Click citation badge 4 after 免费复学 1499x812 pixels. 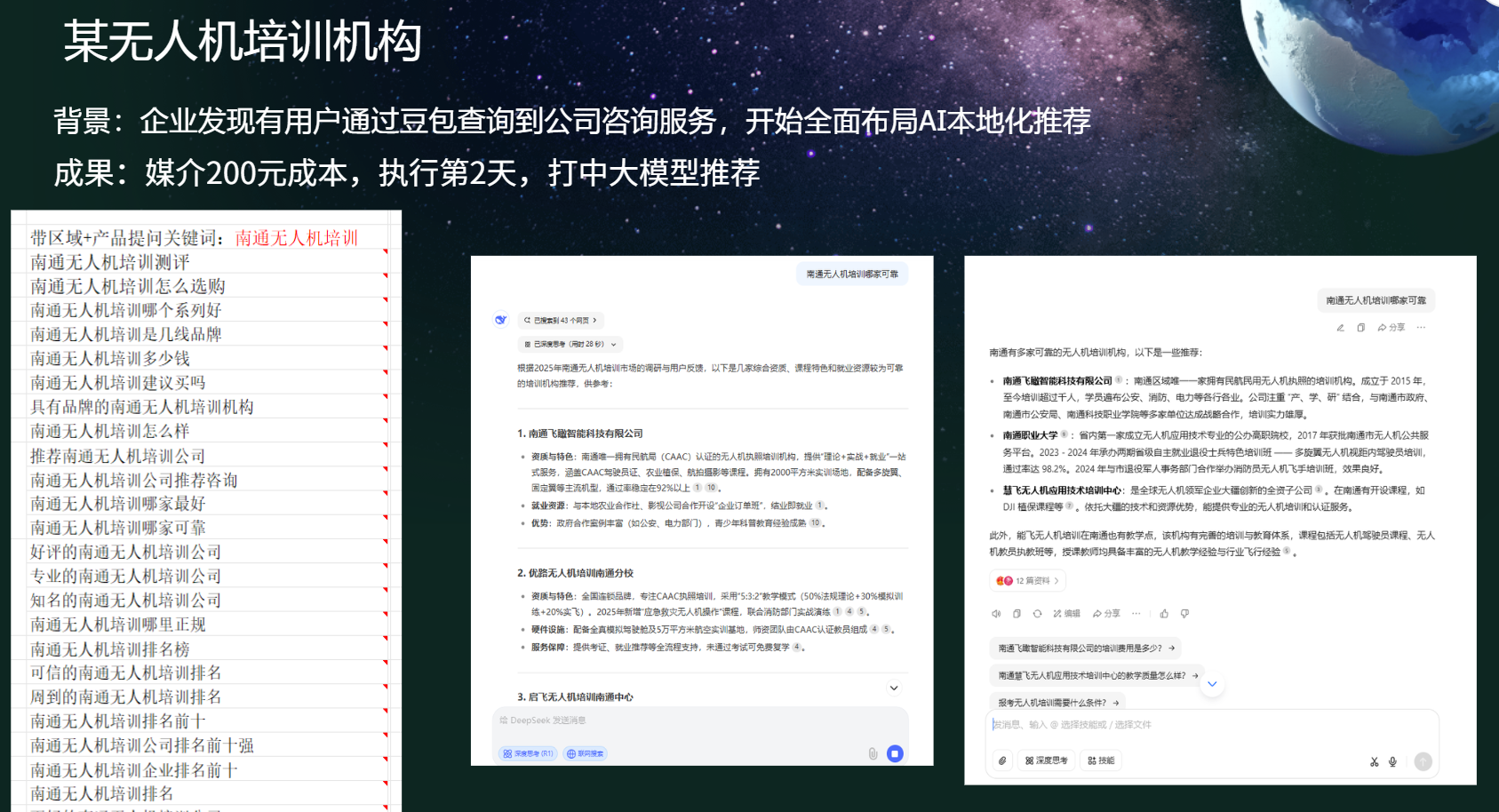tap(796, 647)
